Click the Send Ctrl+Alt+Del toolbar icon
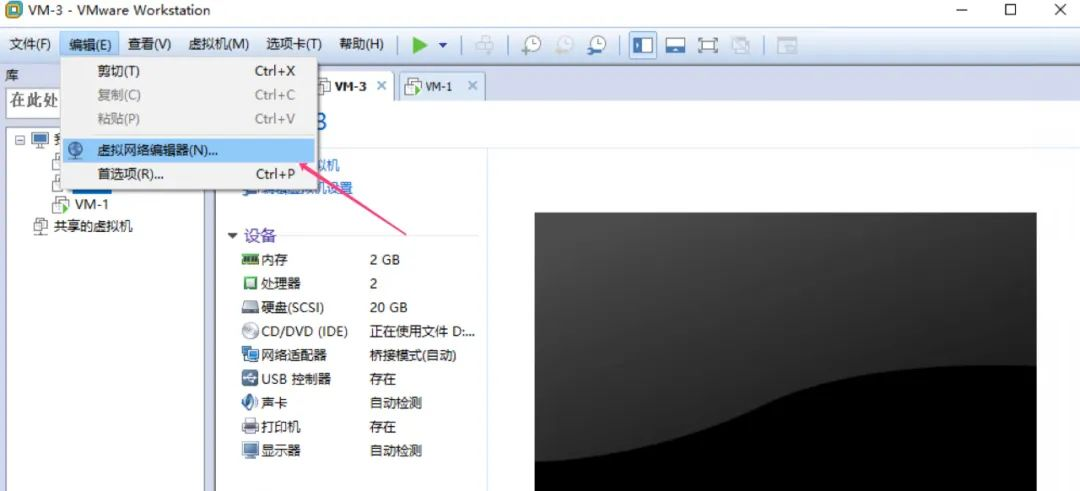 tap(485, 45)
